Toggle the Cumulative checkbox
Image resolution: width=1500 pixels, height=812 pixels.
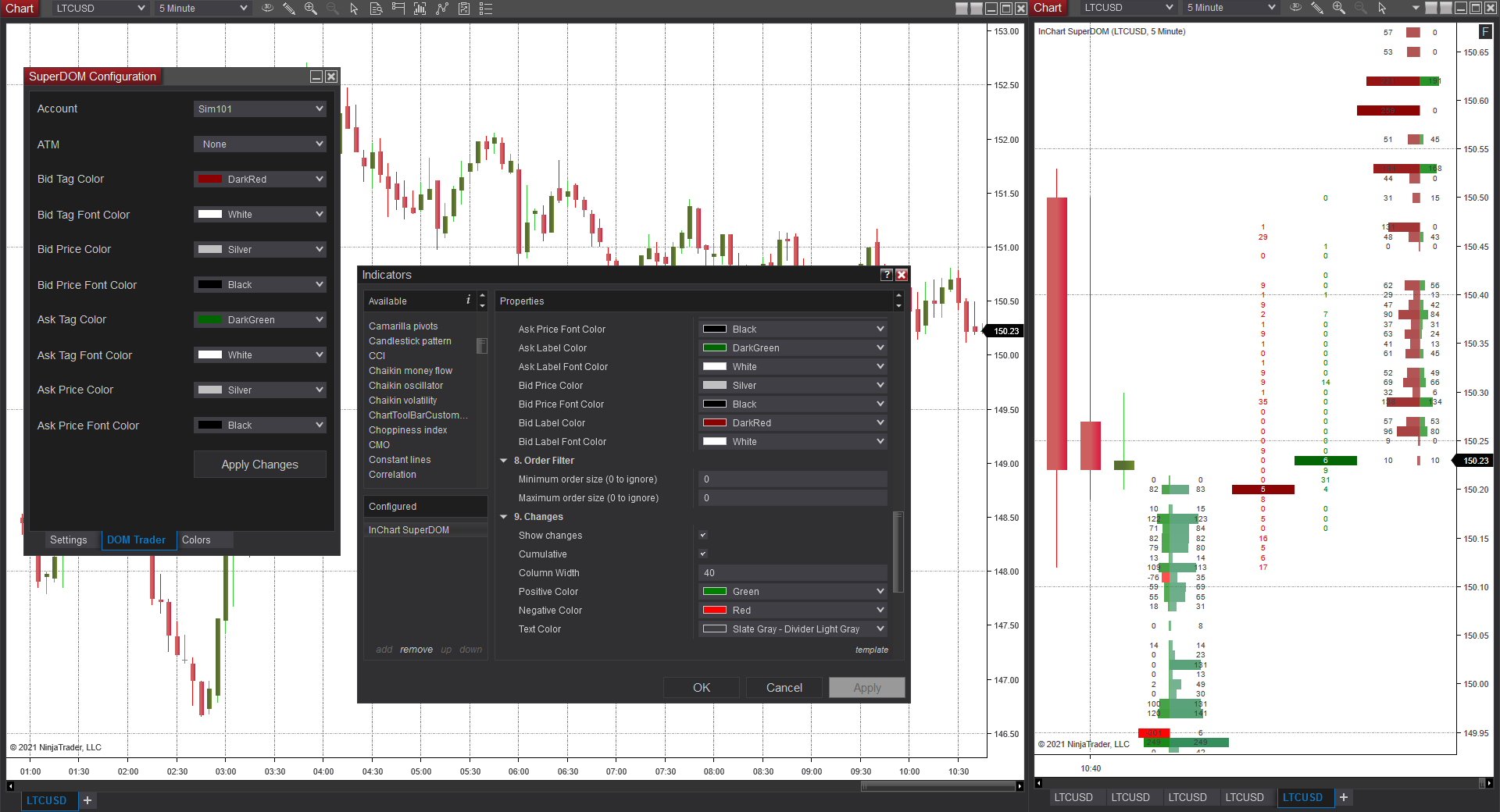[x=703, y=554]
